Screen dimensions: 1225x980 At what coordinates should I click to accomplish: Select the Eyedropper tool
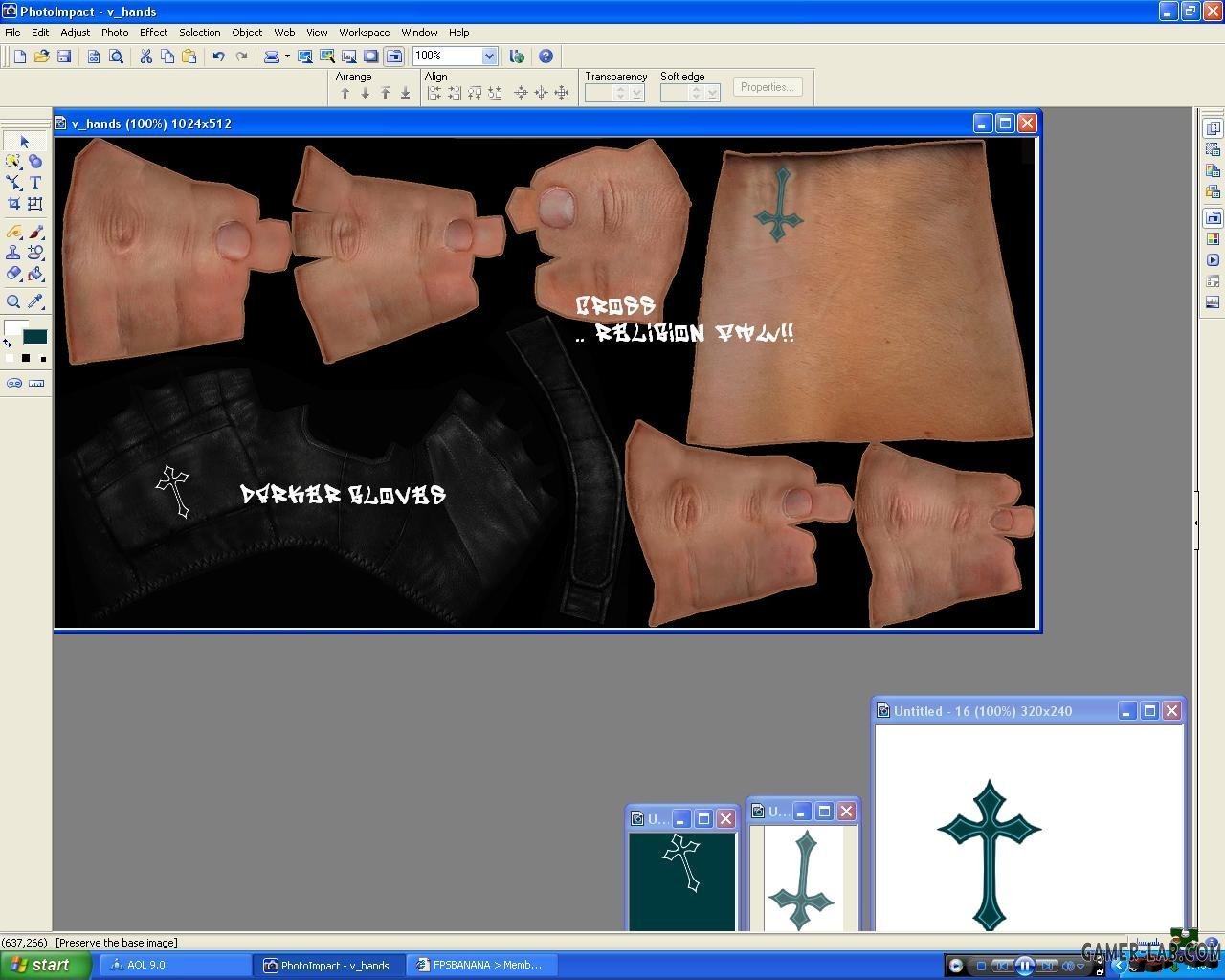click(35, 301)
